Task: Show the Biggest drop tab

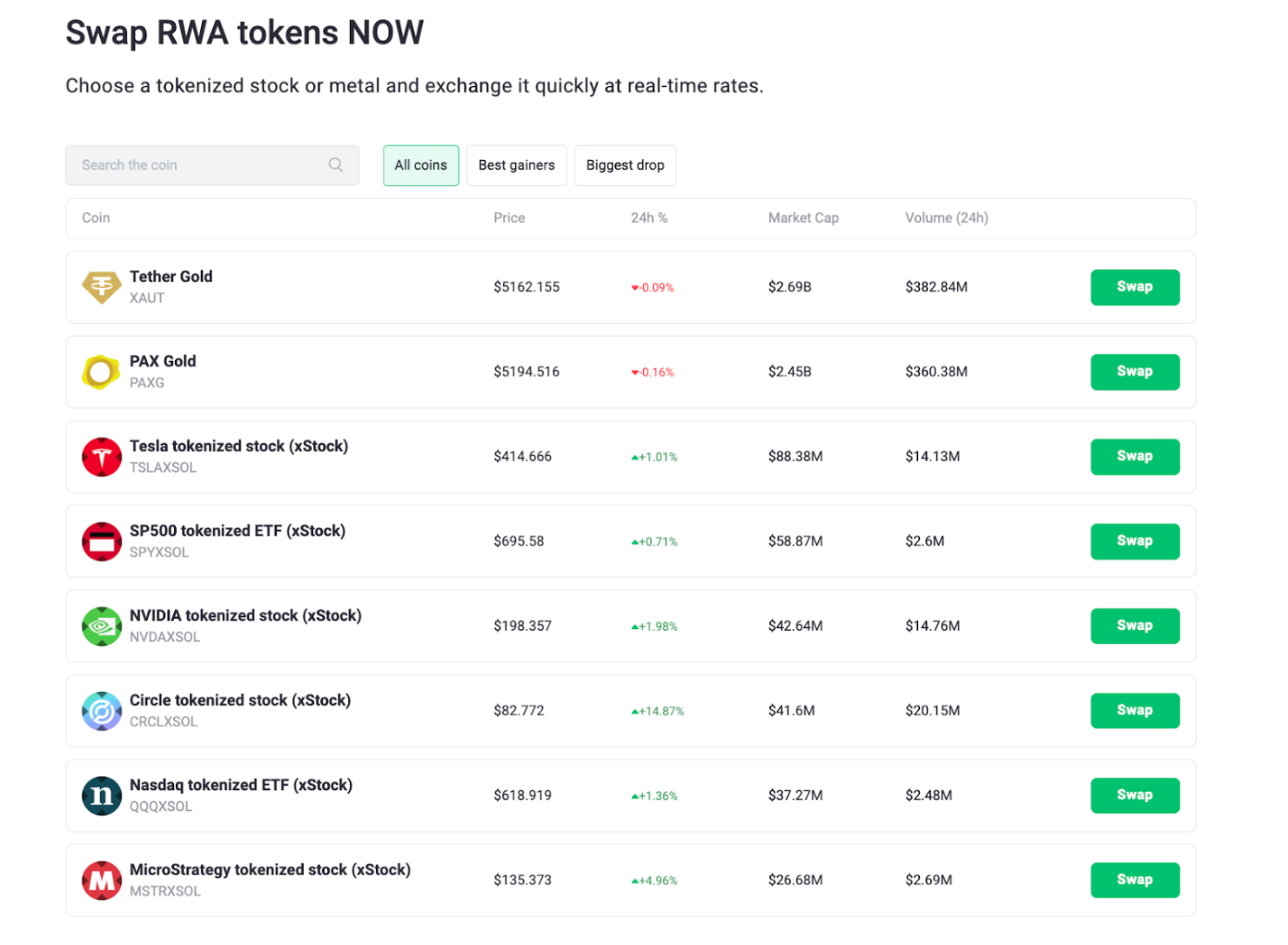Action: (x=625, y=165)
